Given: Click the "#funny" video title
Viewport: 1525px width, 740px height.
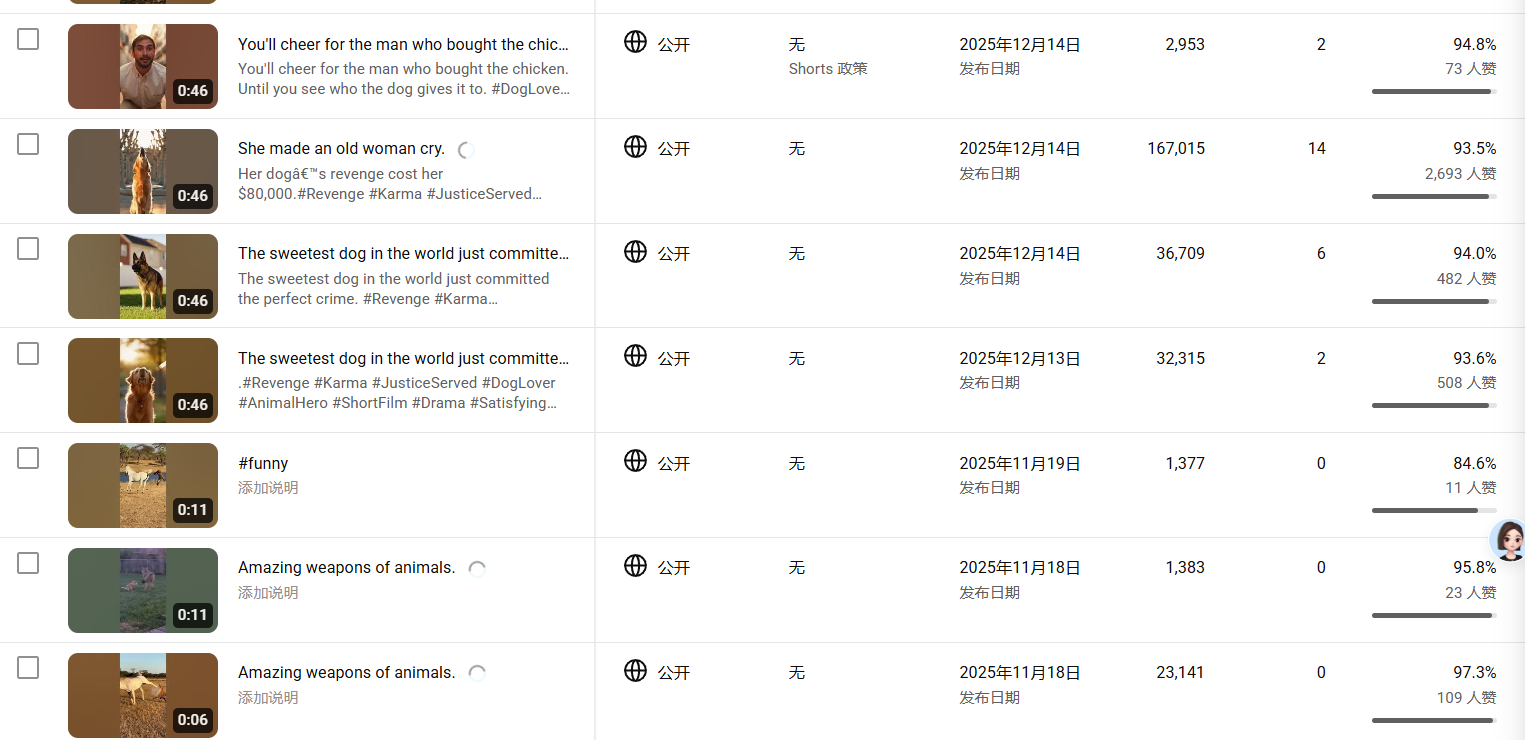Looking at the screenshot, I should pos(263,463).
